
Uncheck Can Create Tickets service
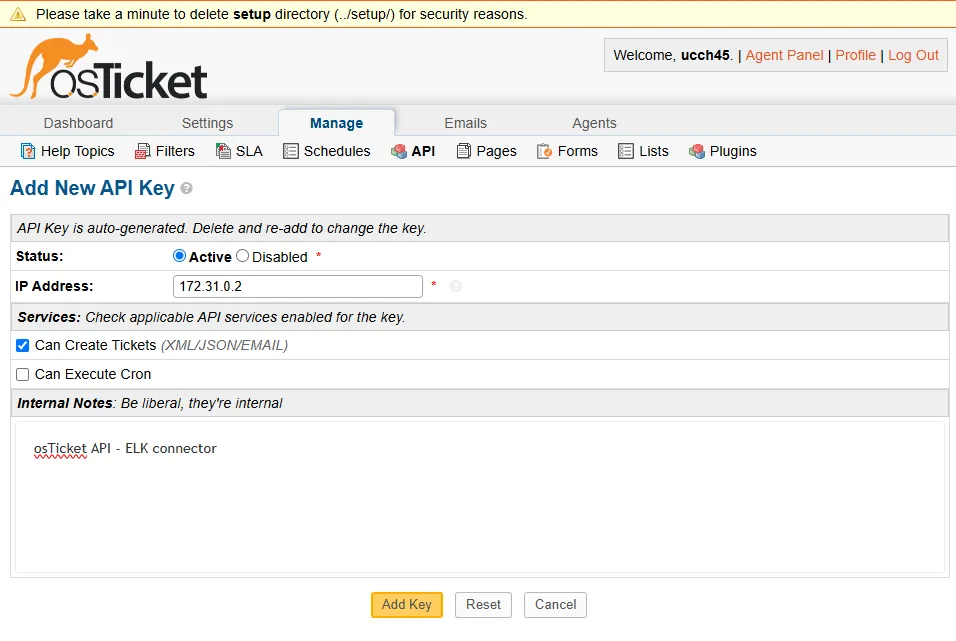[x=22, y=346]
